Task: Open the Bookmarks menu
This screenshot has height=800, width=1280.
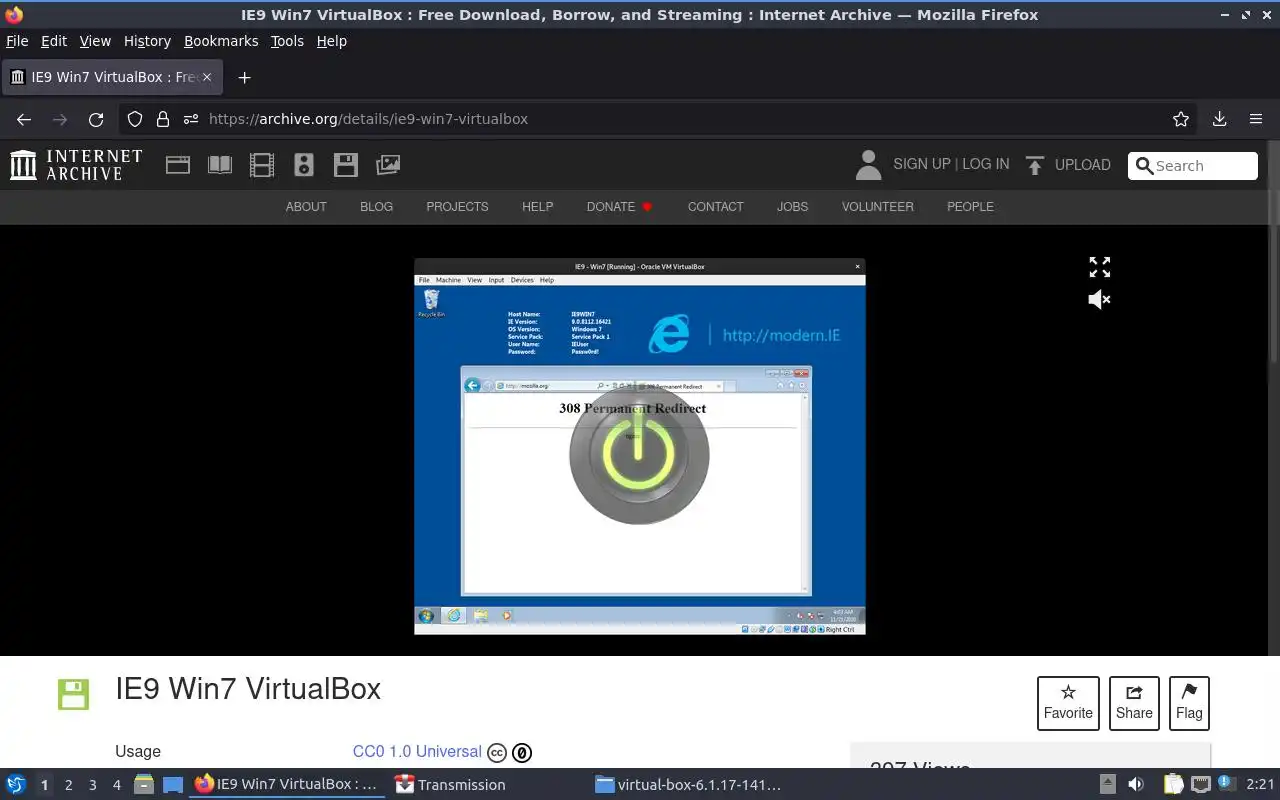Action: point(221,41)
